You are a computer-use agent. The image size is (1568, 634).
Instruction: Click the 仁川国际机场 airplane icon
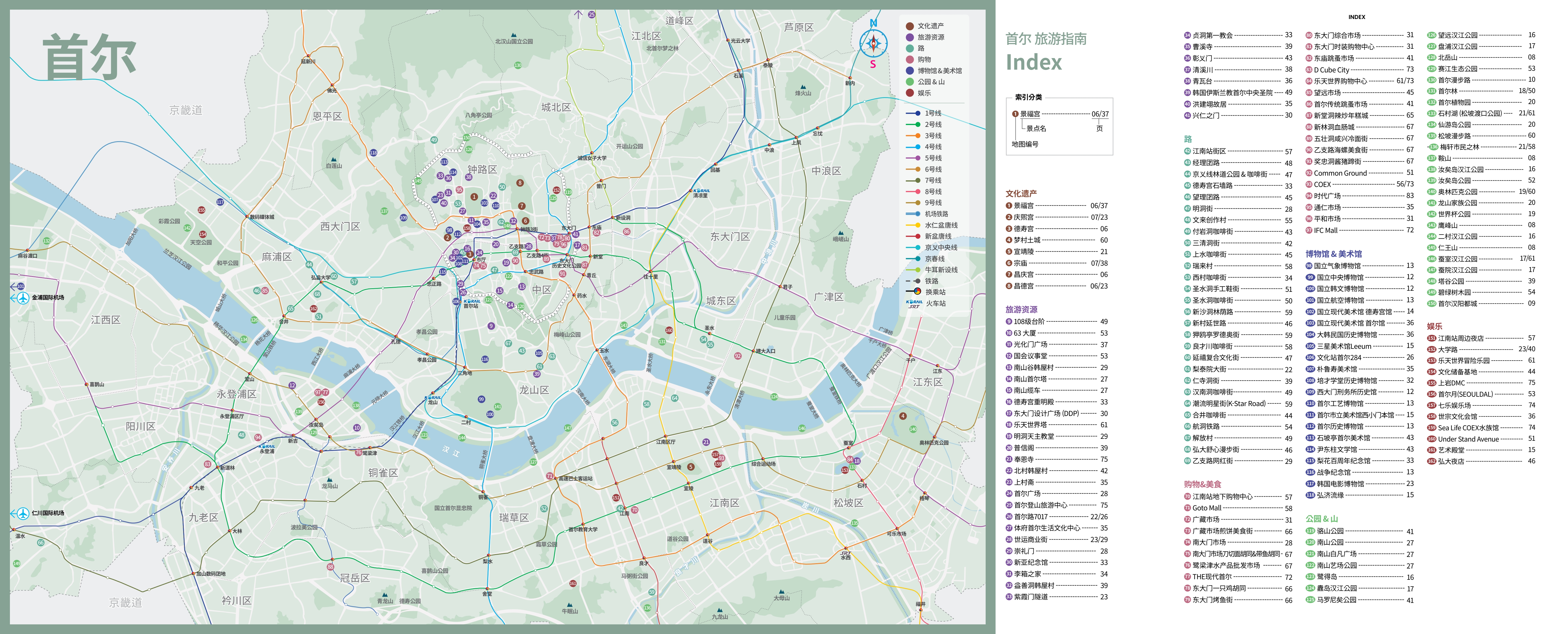point(23,513)
